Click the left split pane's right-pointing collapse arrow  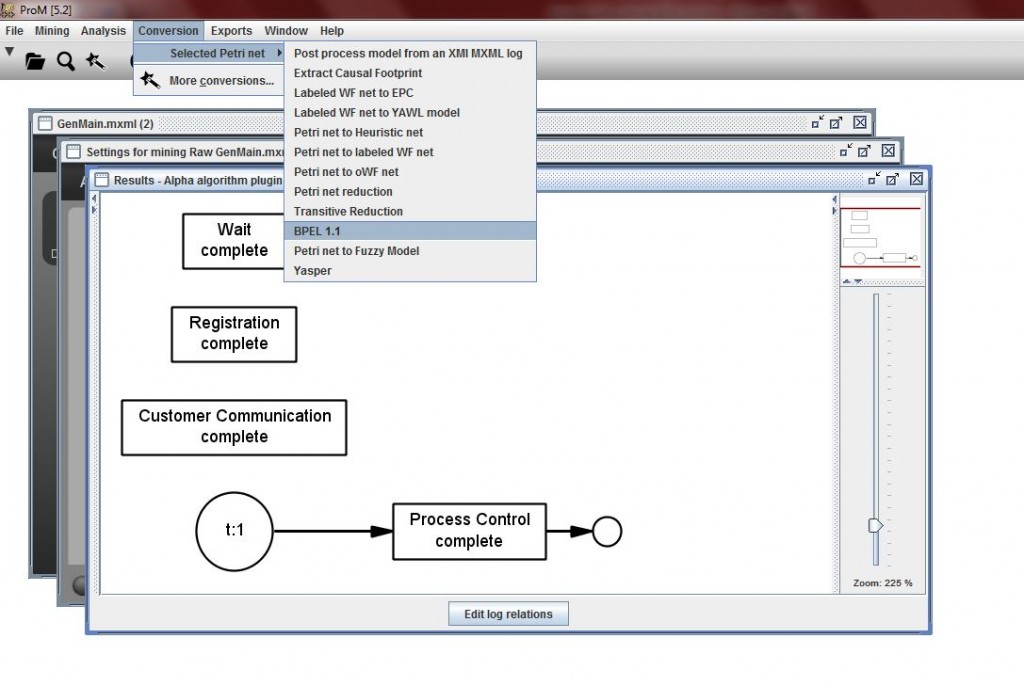(94, 209)
